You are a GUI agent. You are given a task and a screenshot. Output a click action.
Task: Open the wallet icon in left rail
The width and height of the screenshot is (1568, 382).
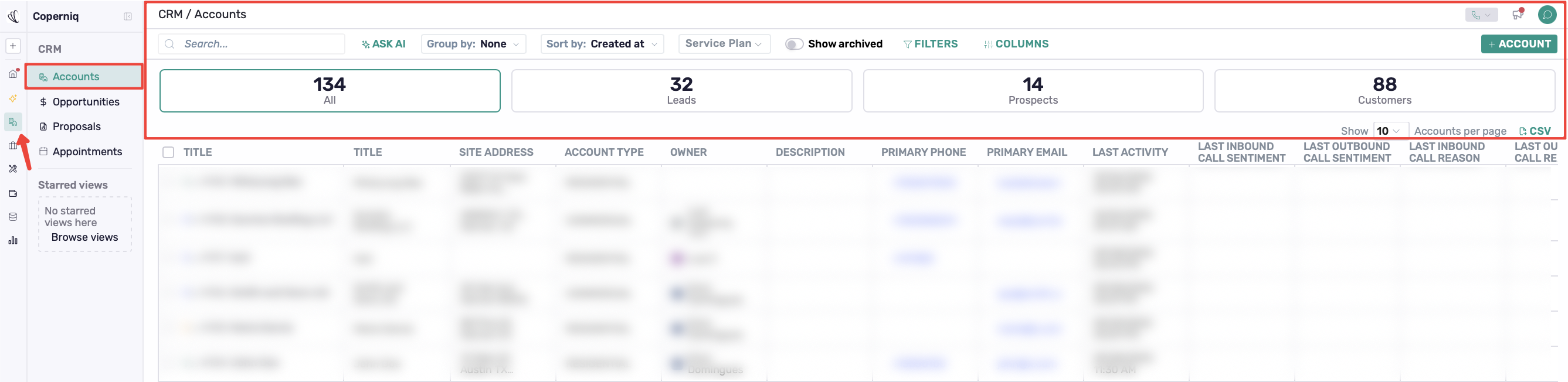[13, 193]
